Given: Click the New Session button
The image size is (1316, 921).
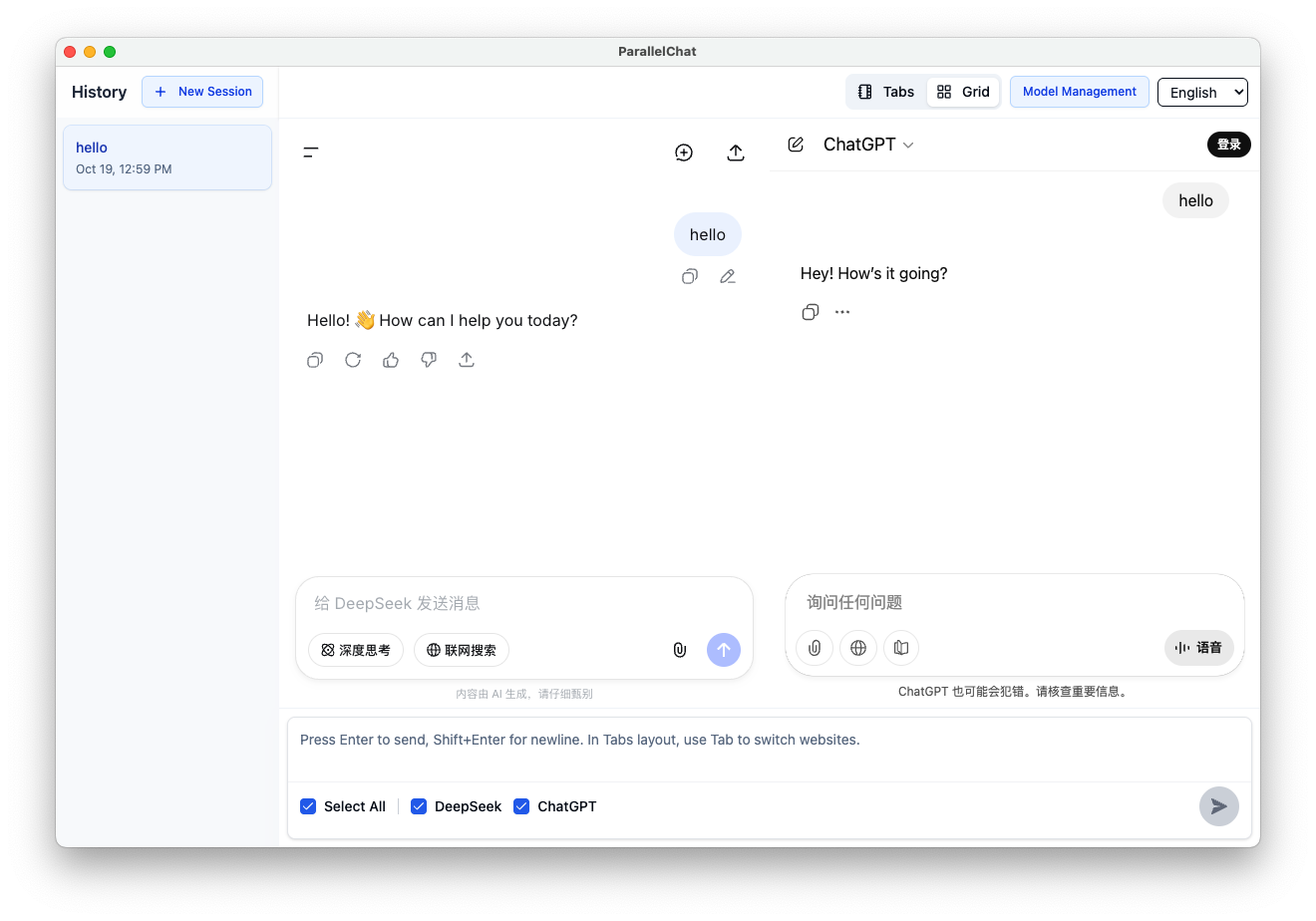Looking at the screenshot, I should (x=202, y=92).
